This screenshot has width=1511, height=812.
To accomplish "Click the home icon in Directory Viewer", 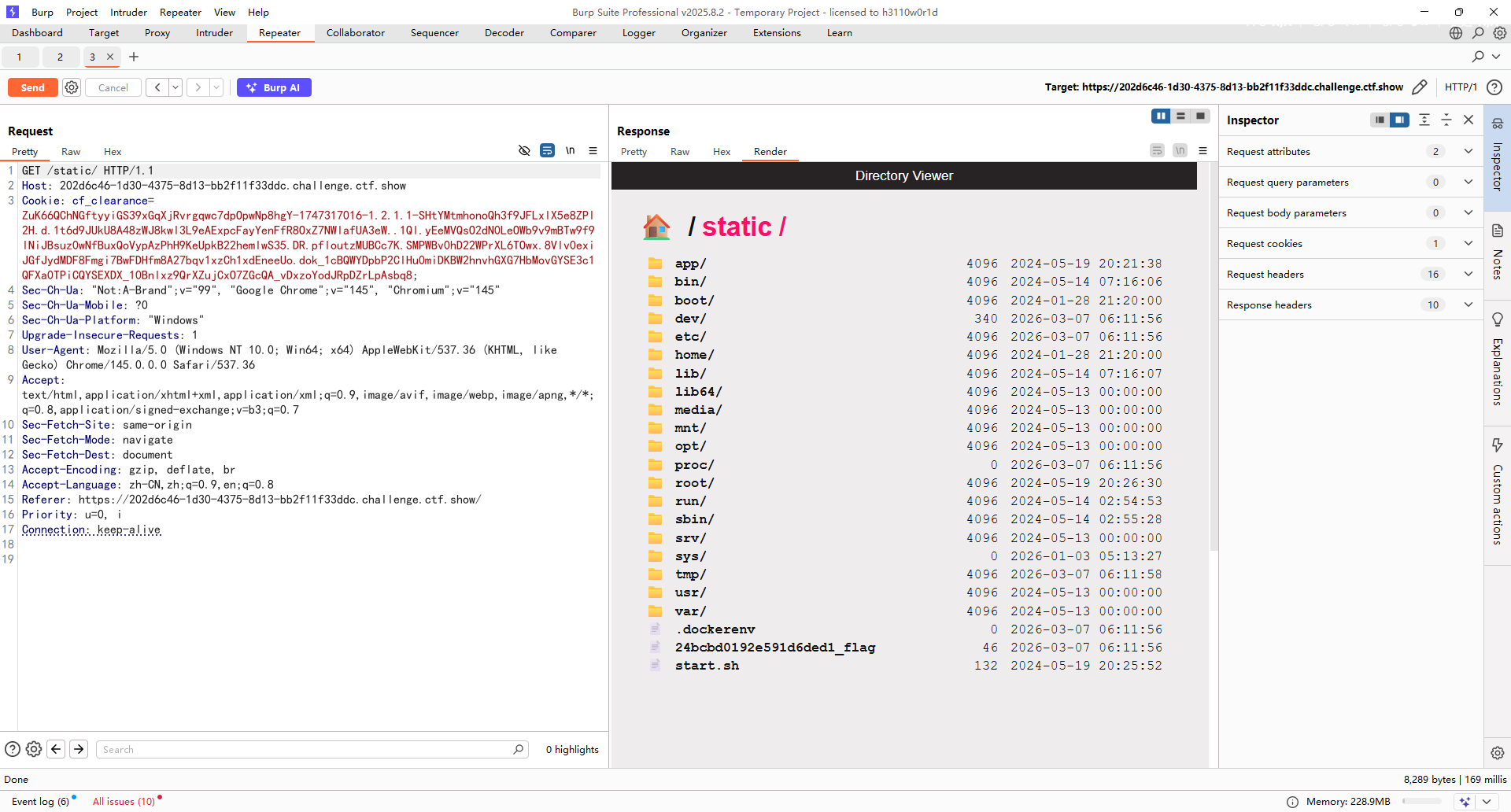I will (x=656, y=227).
